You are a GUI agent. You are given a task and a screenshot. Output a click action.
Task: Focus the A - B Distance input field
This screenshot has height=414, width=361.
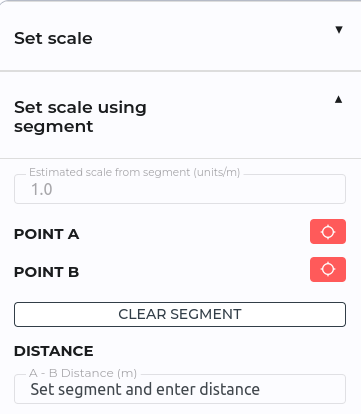[180, 389]
